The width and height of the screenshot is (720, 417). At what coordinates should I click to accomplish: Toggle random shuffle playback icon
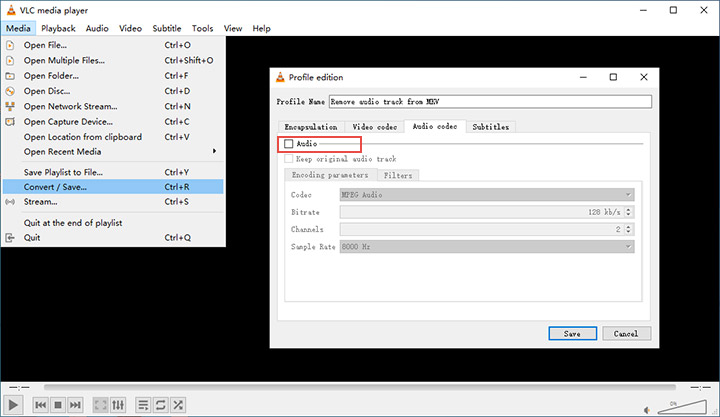point(178,405)
